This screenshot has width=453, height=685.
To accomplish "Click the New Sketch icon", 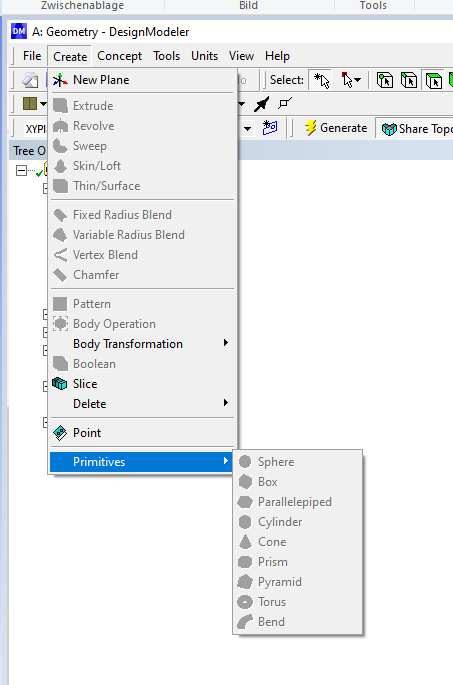I will [x=270, y=128].
